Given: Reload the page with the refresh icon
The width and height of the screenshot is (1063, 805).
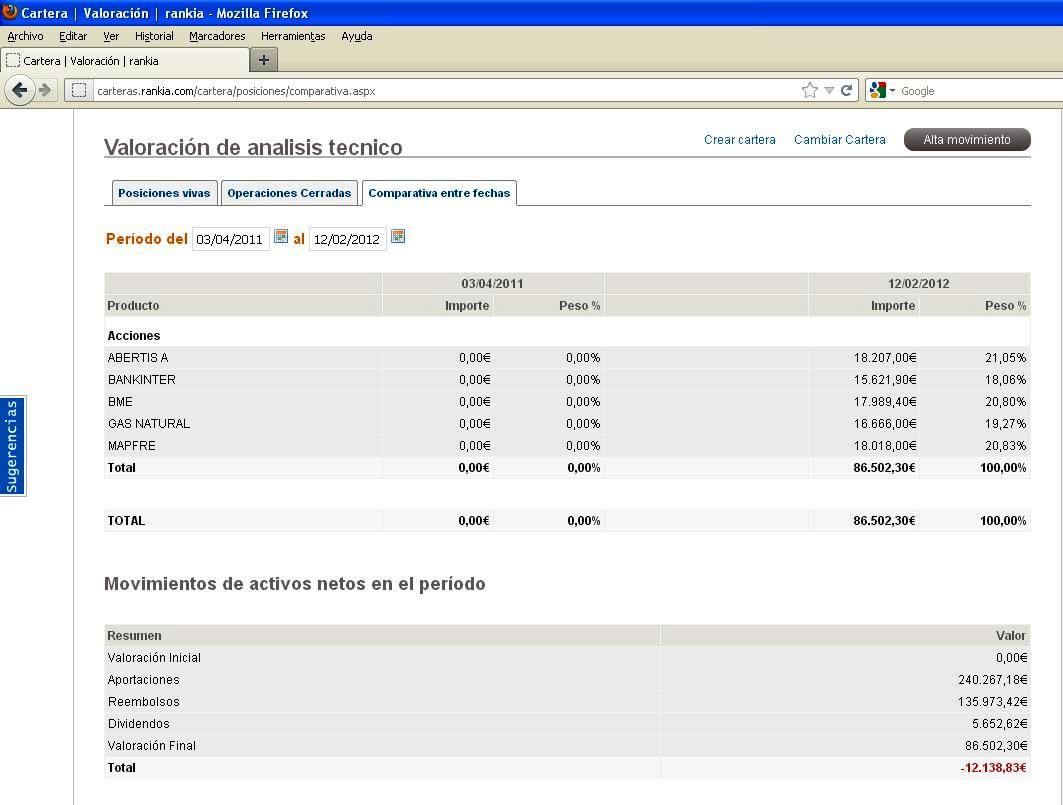Looking at the screenshot, I should click(846, 90).
